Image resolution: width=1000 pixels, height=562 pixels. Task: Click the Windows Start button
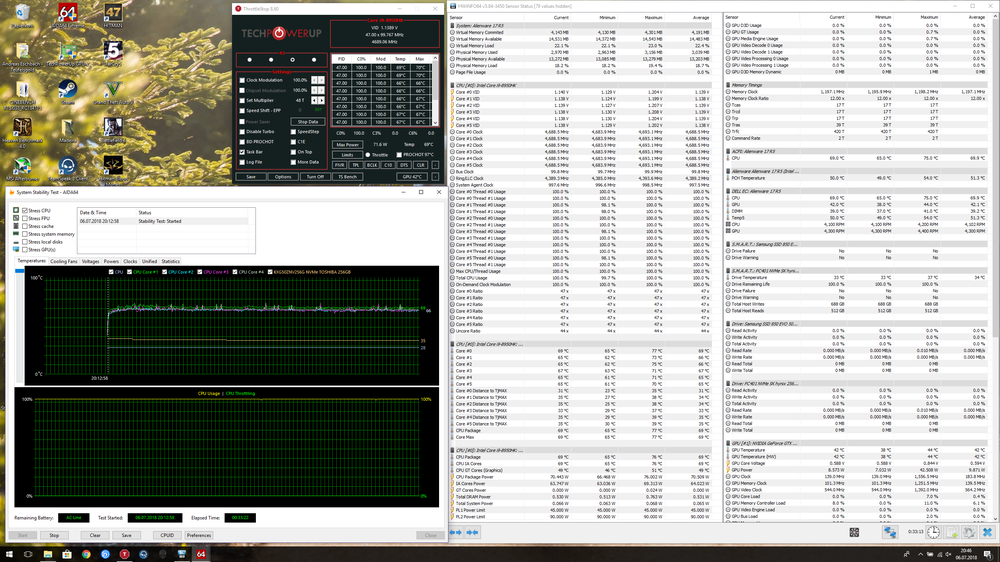pos(10,552)
